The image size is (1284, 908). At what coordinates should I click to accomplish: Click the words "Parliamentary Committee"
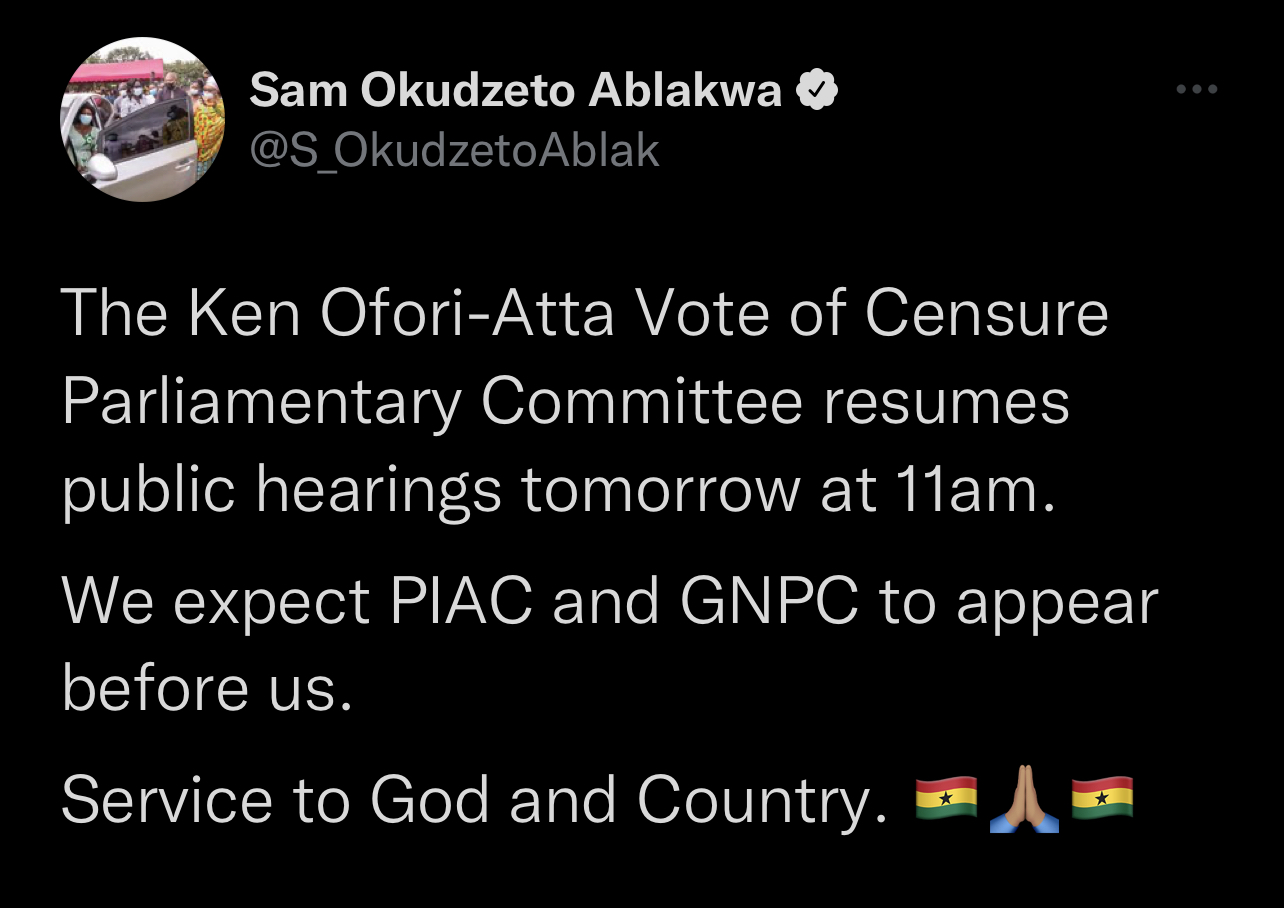(x=432, y=402)
